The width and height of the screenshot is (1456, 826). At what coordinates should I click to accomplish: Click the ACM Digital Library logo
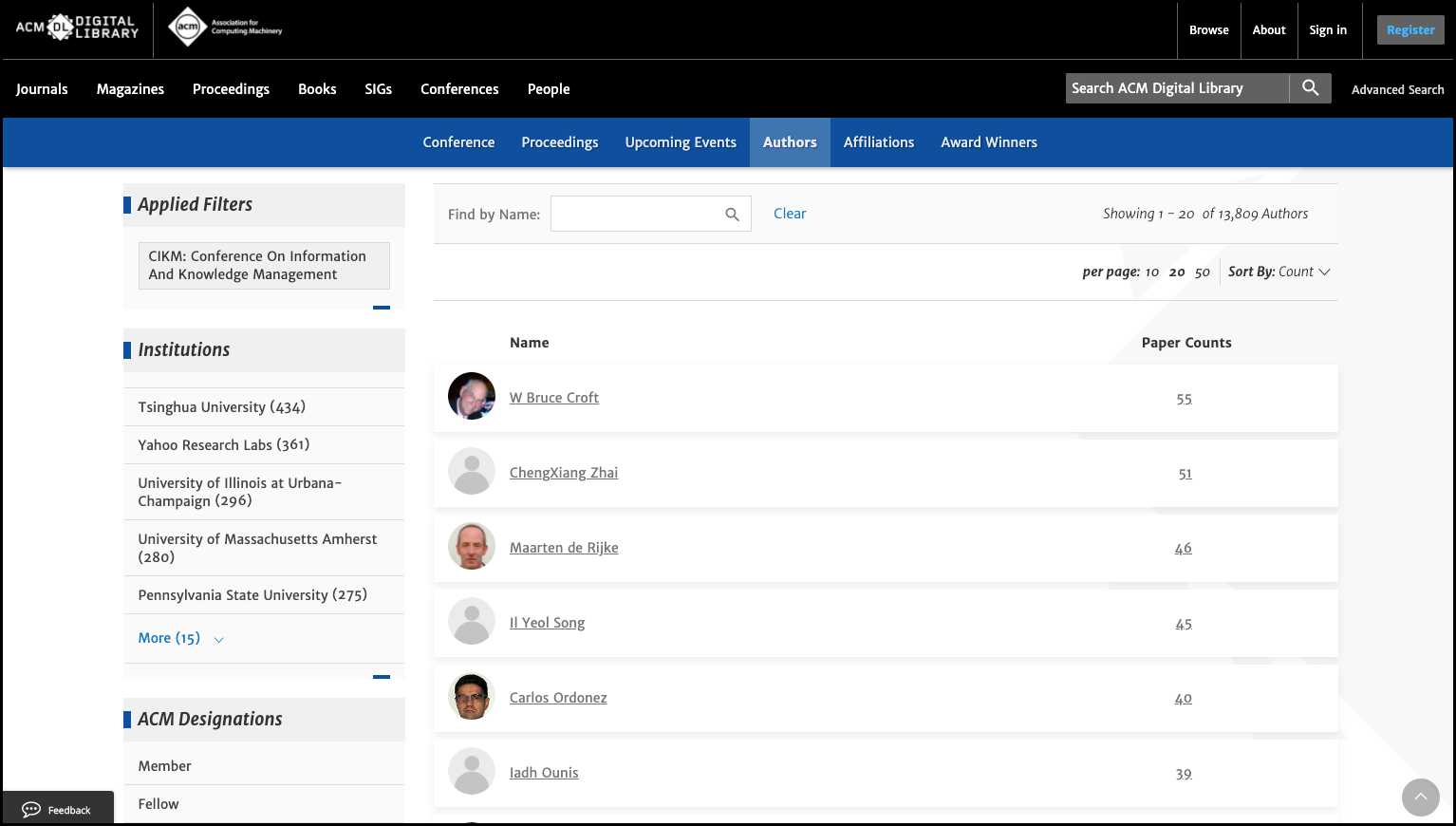click(77, 28)
